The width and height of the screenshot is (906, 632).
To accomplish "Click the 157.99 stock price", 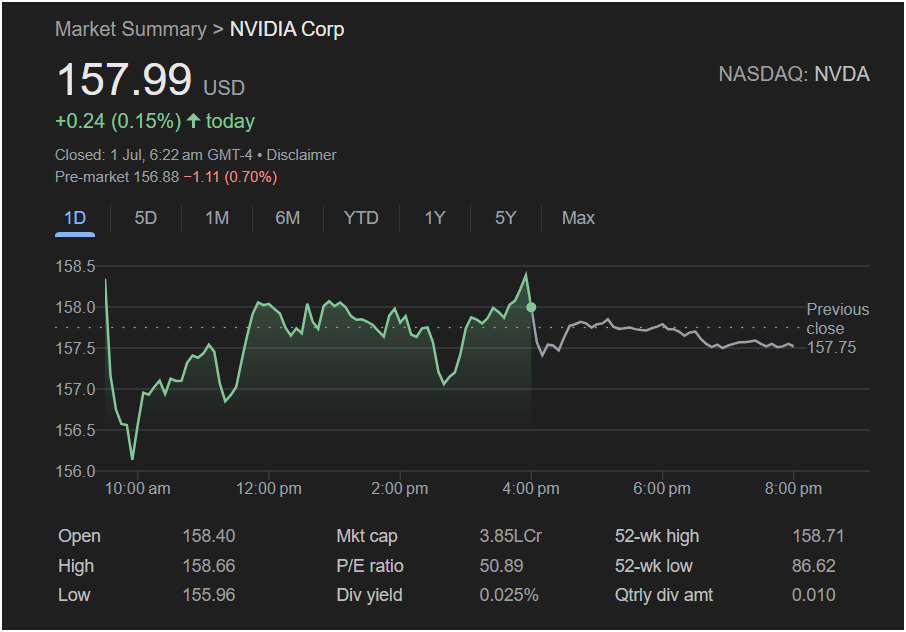I will pyautogui.click(x=124, y=80).
